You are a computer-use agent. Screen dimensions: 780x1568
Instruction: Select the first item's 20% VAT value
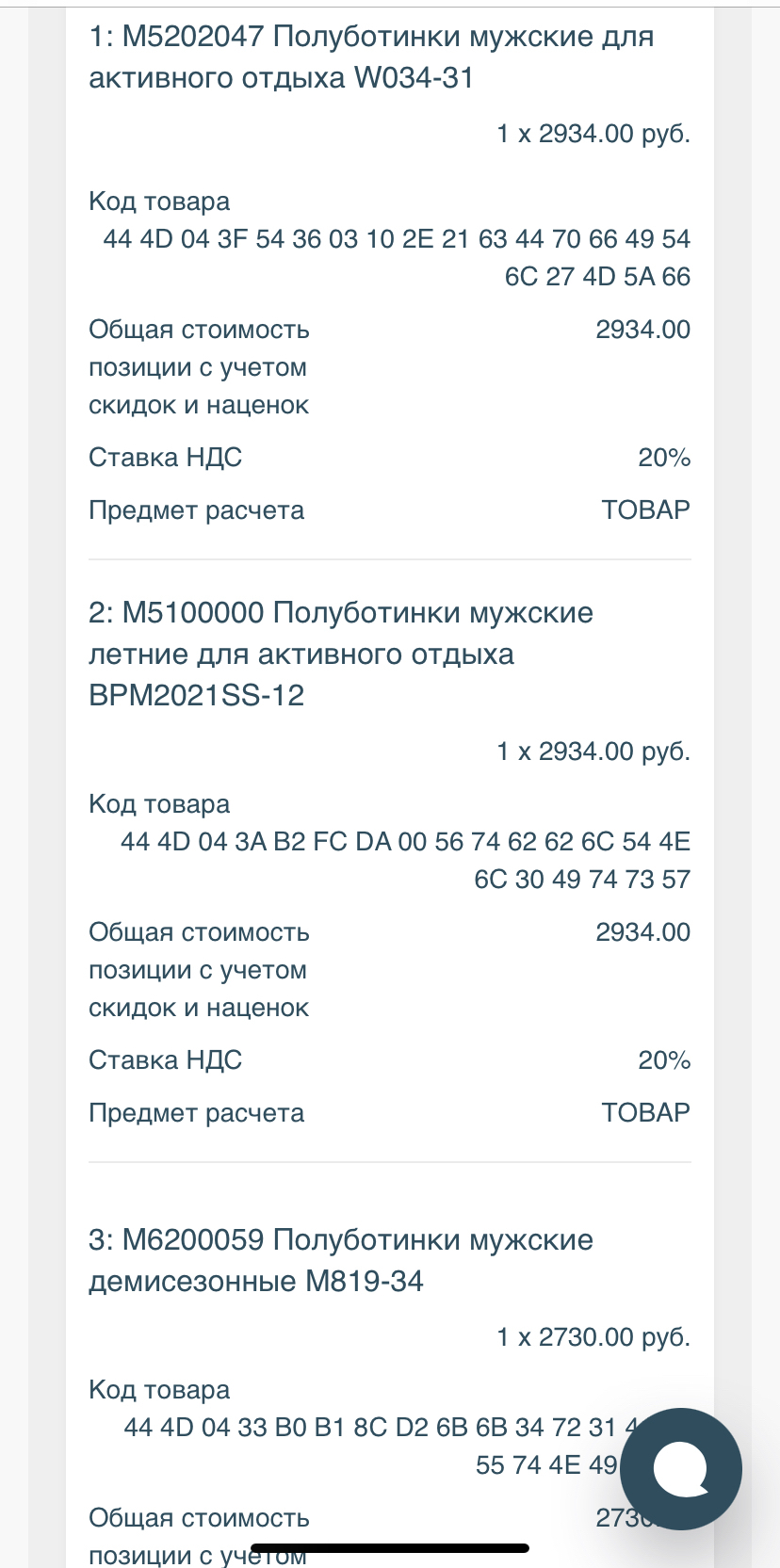(x=664, y=458)
